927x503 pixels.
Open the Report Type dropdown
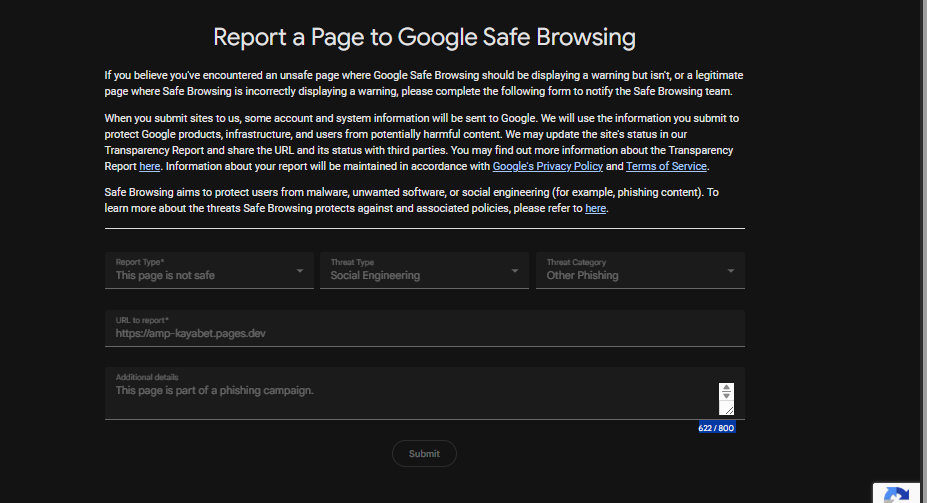209,270
